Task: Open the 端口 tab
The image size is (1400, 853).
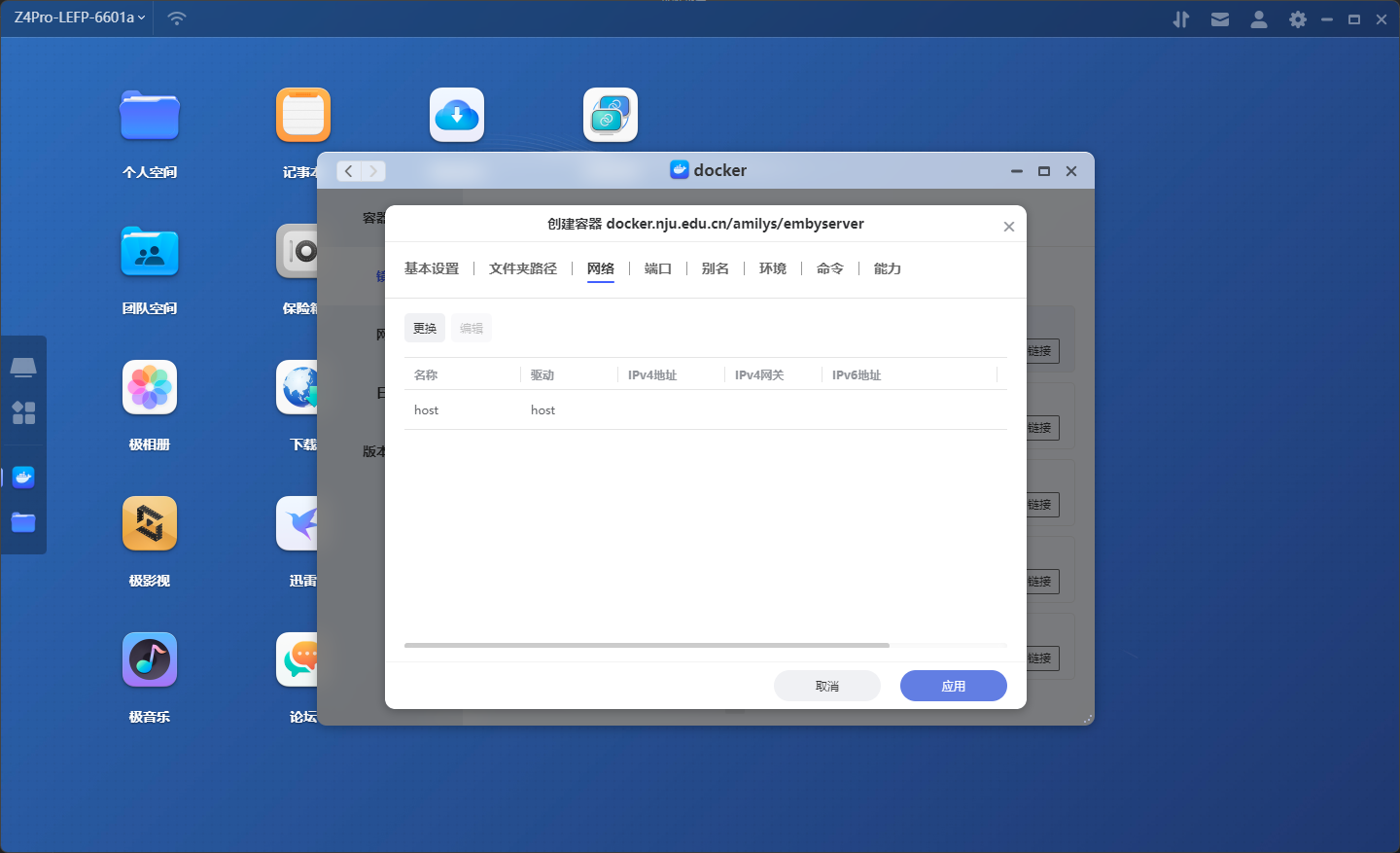Action: tap(658, 268)
